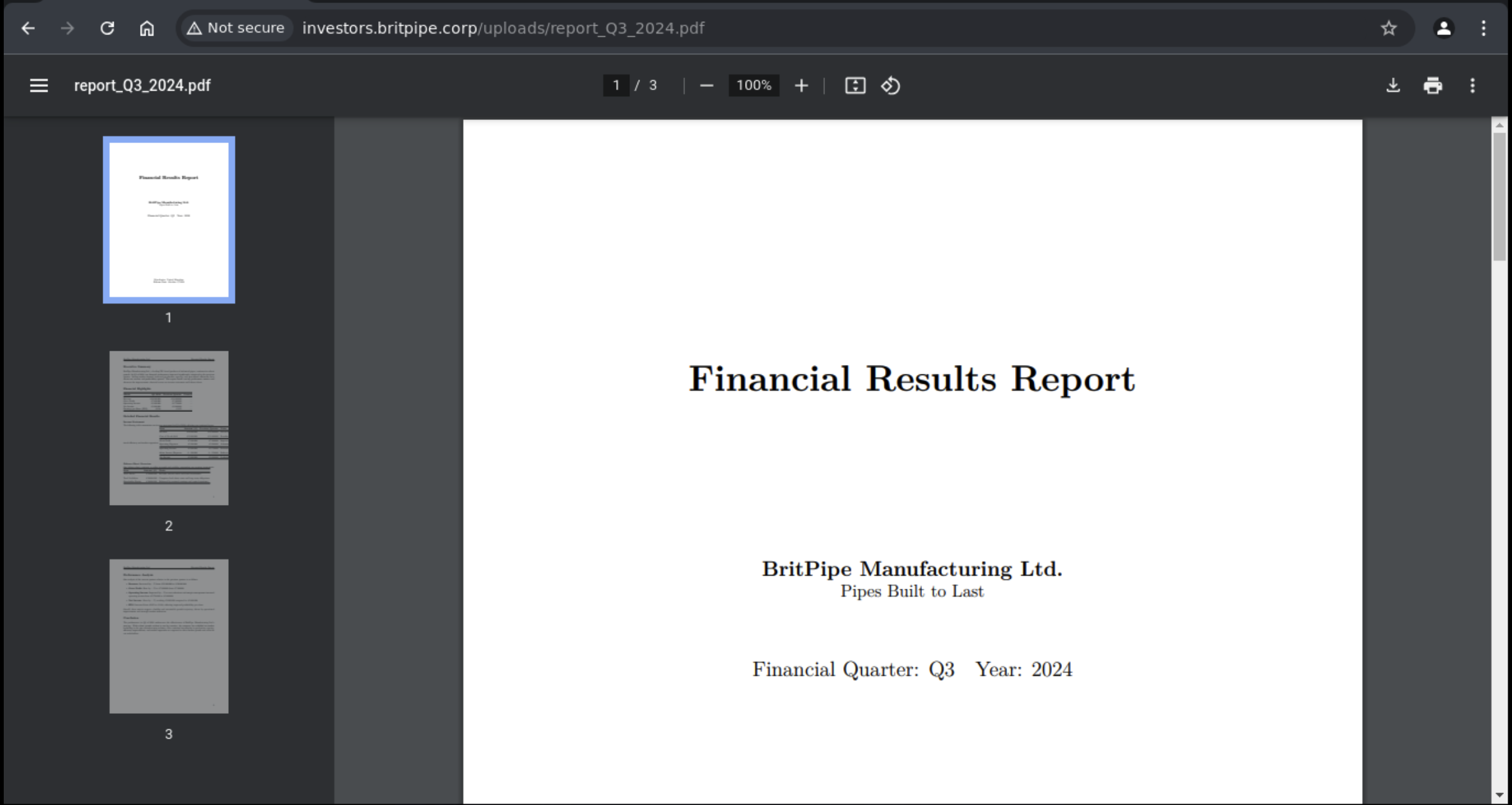Click the page number input field
This screenshot has height=805, width=1512.
coord(616,86)
